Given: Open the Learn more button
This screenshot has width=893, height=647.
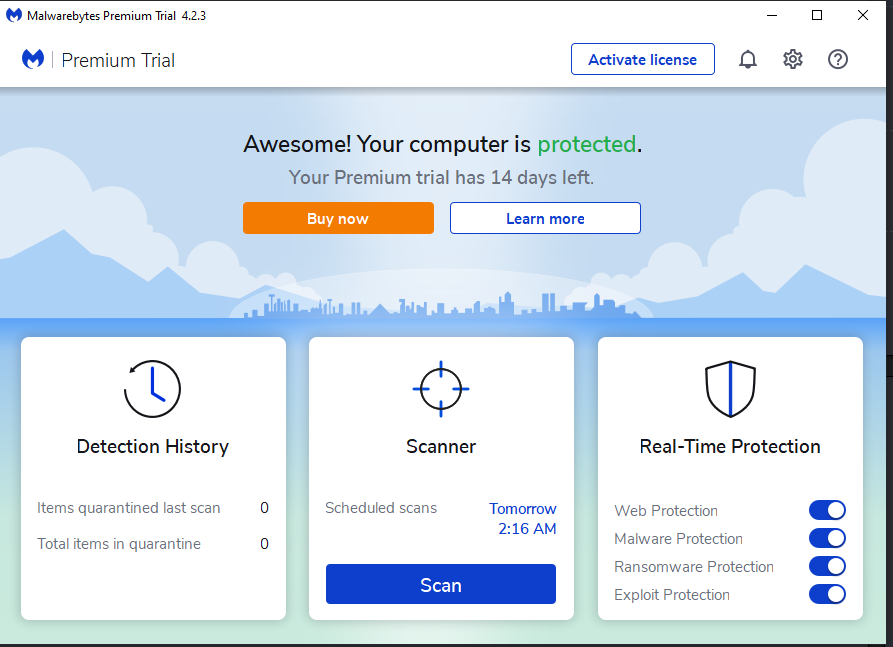Looking at the screenshot, I should pos(545,218).
